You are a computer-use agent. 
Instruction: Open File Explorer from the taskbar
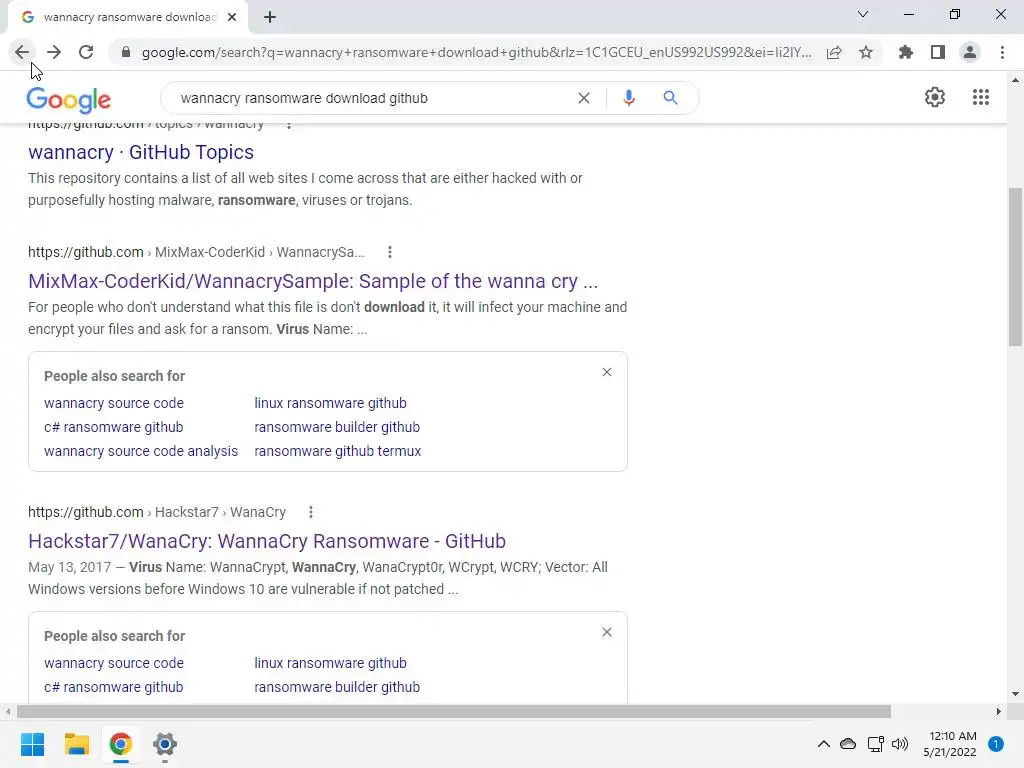(76, 744)
